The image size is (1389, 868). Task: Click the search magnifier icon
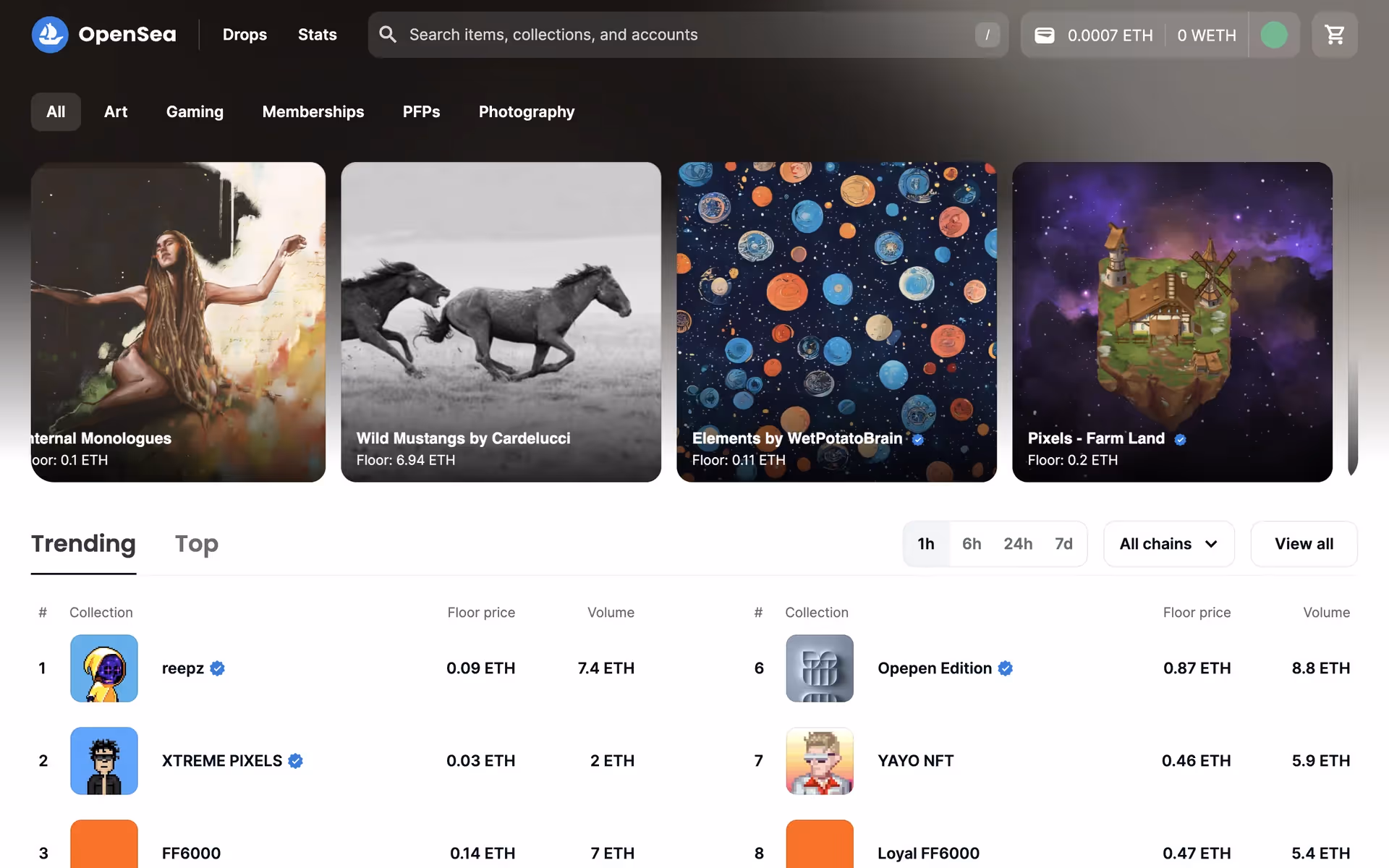tap(388, 35)
